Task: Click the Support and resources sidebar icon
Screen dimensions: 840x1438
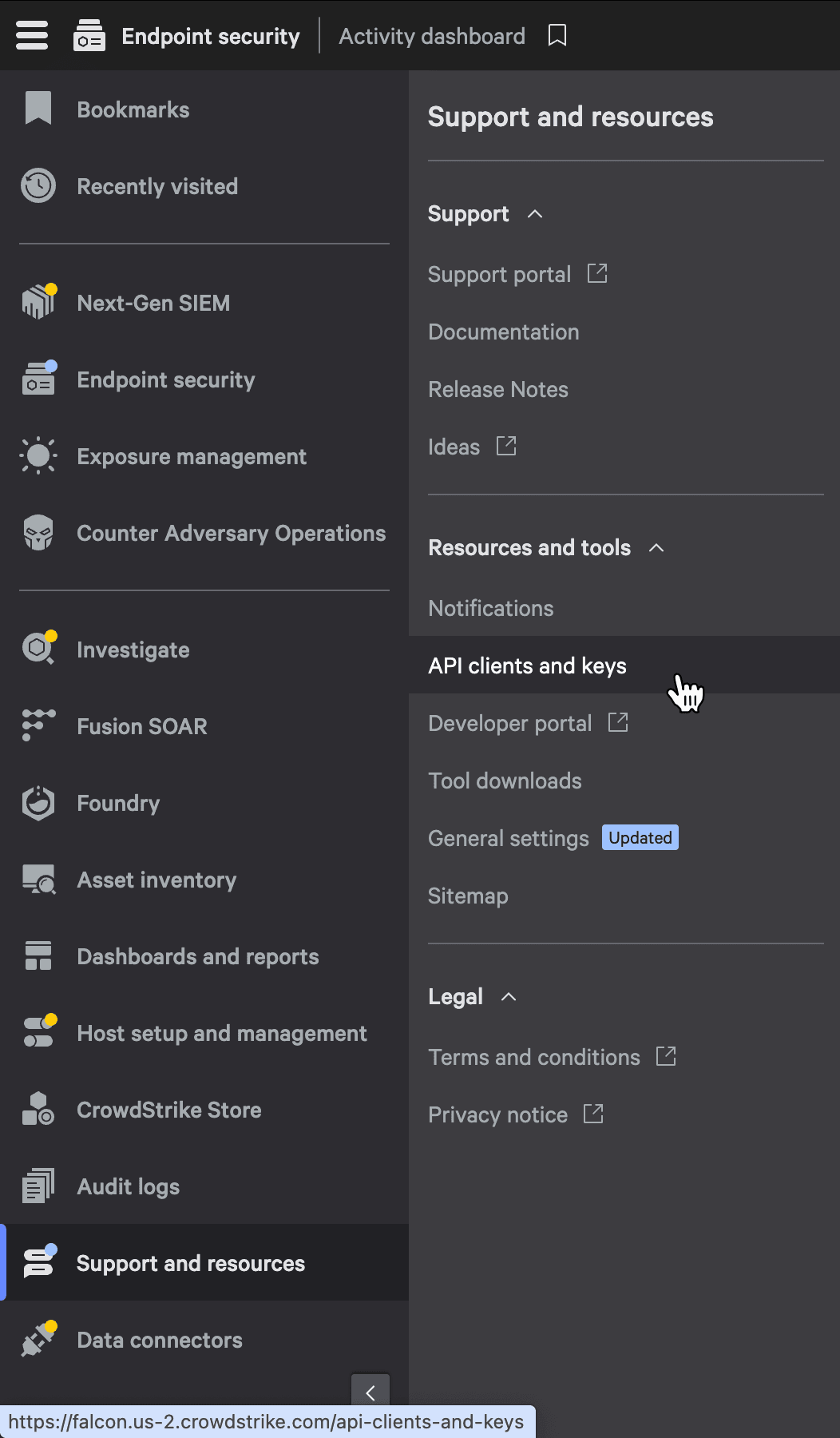Action: tap(38, 1262)
